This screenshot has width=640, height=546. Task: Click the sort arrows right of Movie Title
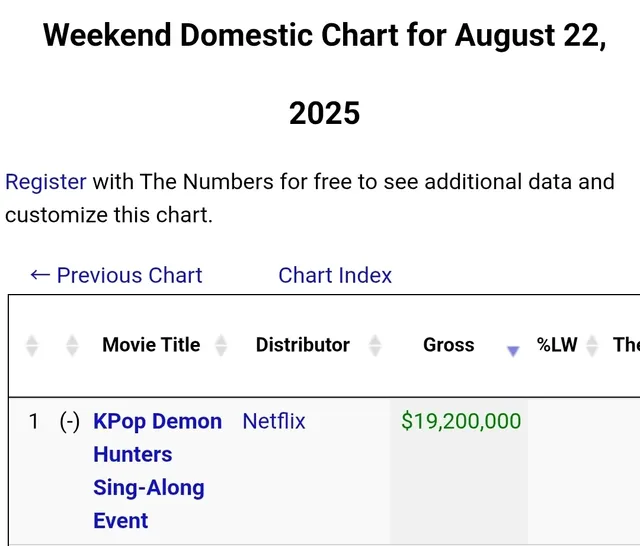coord(221,345)
